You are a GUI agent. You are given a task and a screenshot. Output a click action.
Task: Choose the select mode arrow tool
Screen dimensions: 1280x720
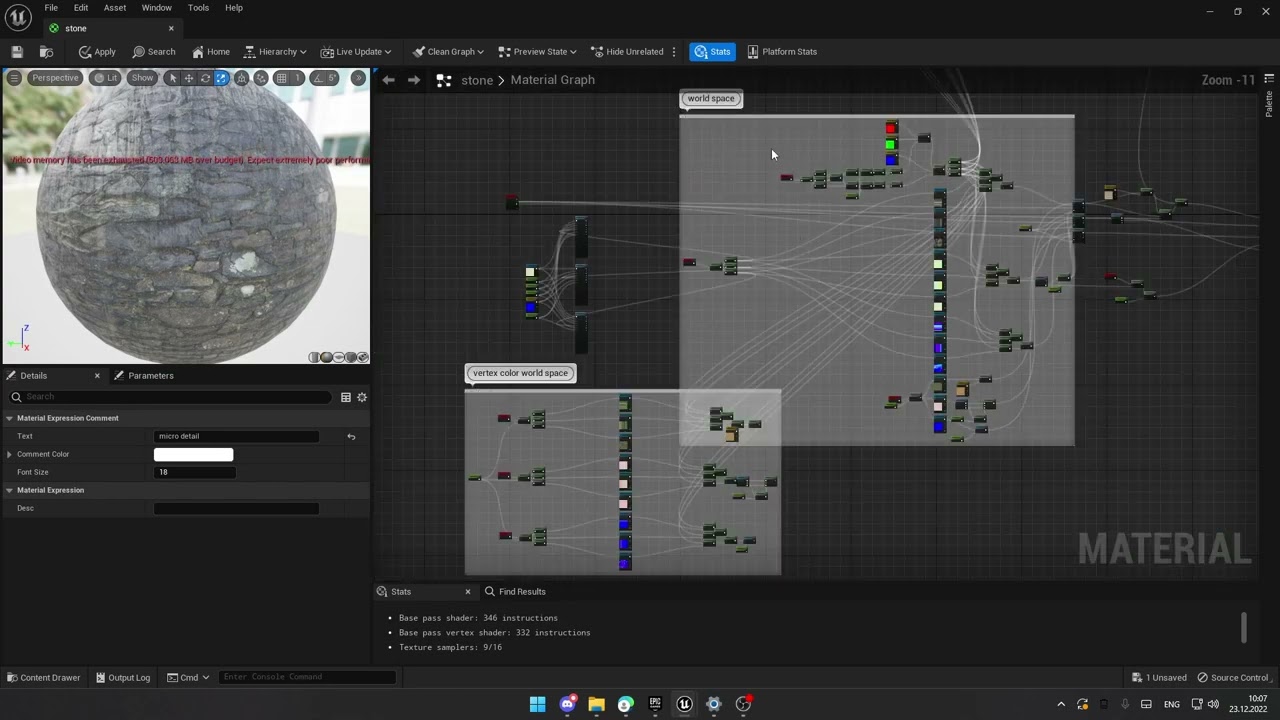pyautogui.click(x=173, y=78)
